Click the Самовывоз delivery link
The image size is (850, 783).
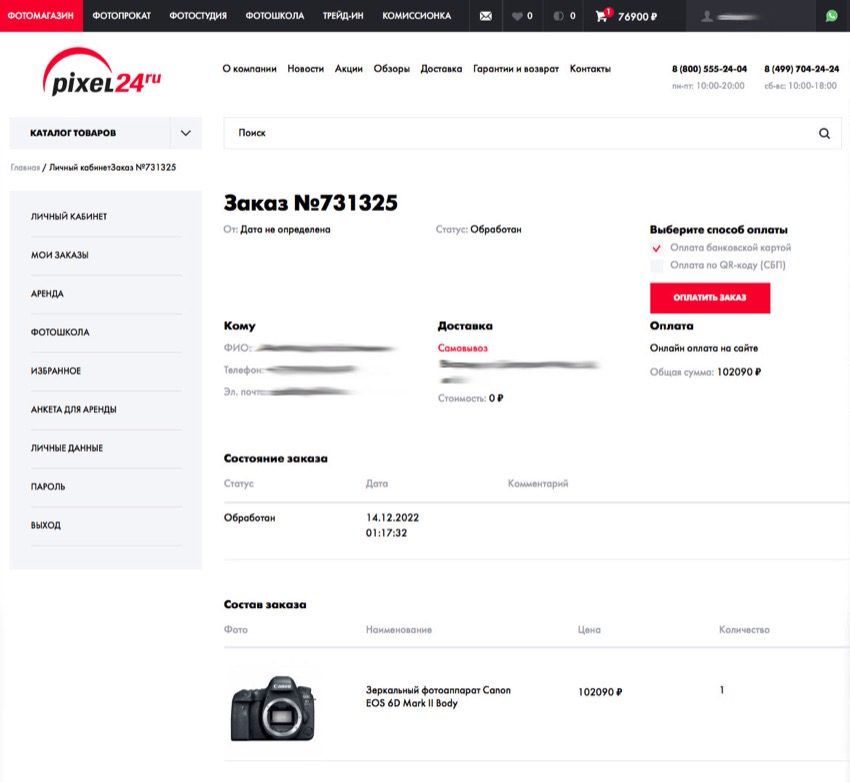(x=462, y=348)
